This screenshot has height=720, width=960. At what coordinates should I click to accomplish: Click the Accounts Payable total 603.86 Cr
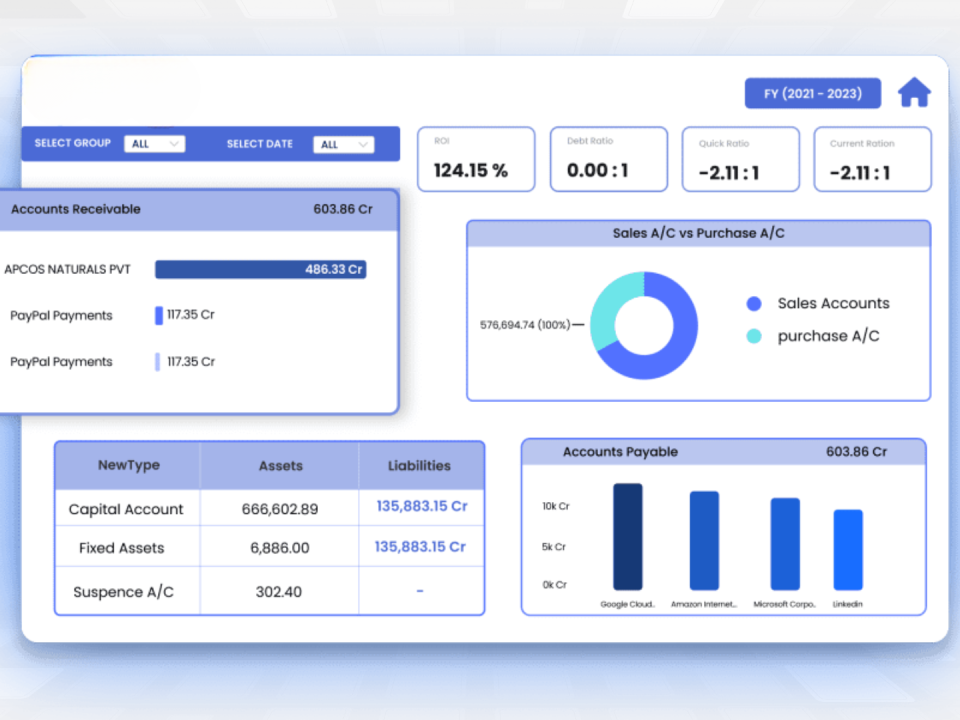(857, 452)
